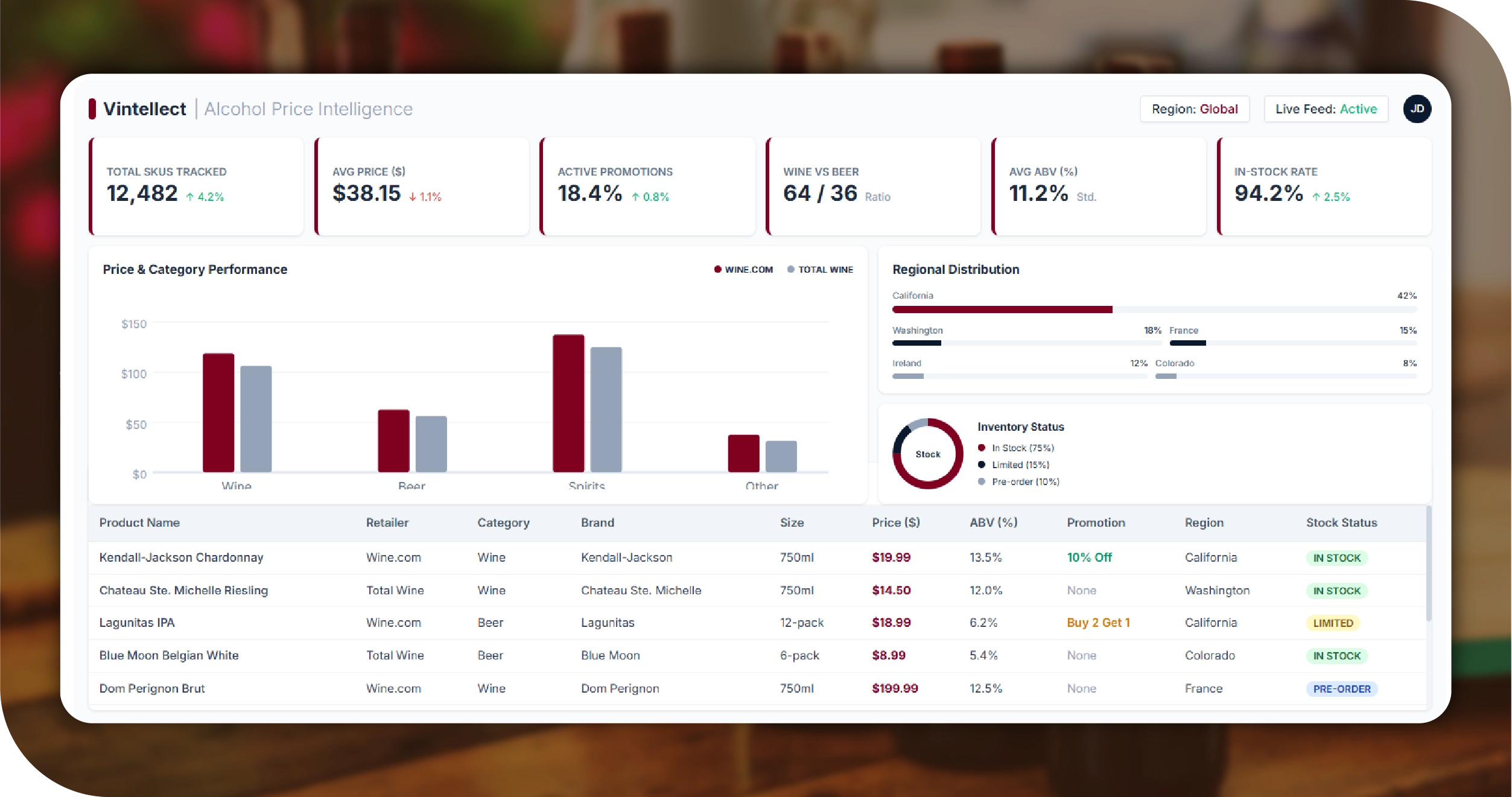Toggle the WINE.COM chart legend series
The height and width of the screenshot is (797, 1512).
pos(743,270)
